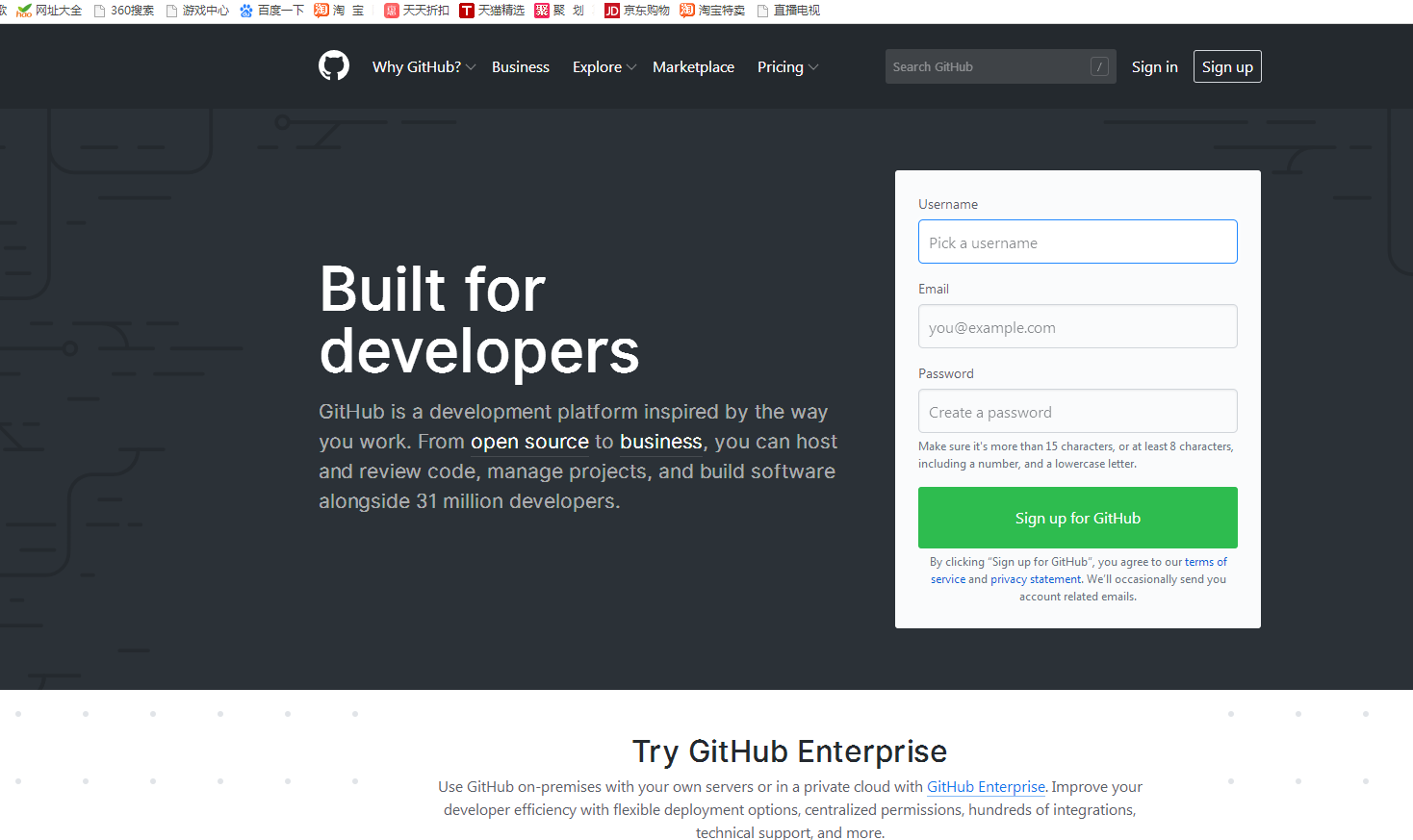Open the 天天折扣 bookmark
Image resolution: width=1413 pixels, height=840 pixels.
[417, 11]
